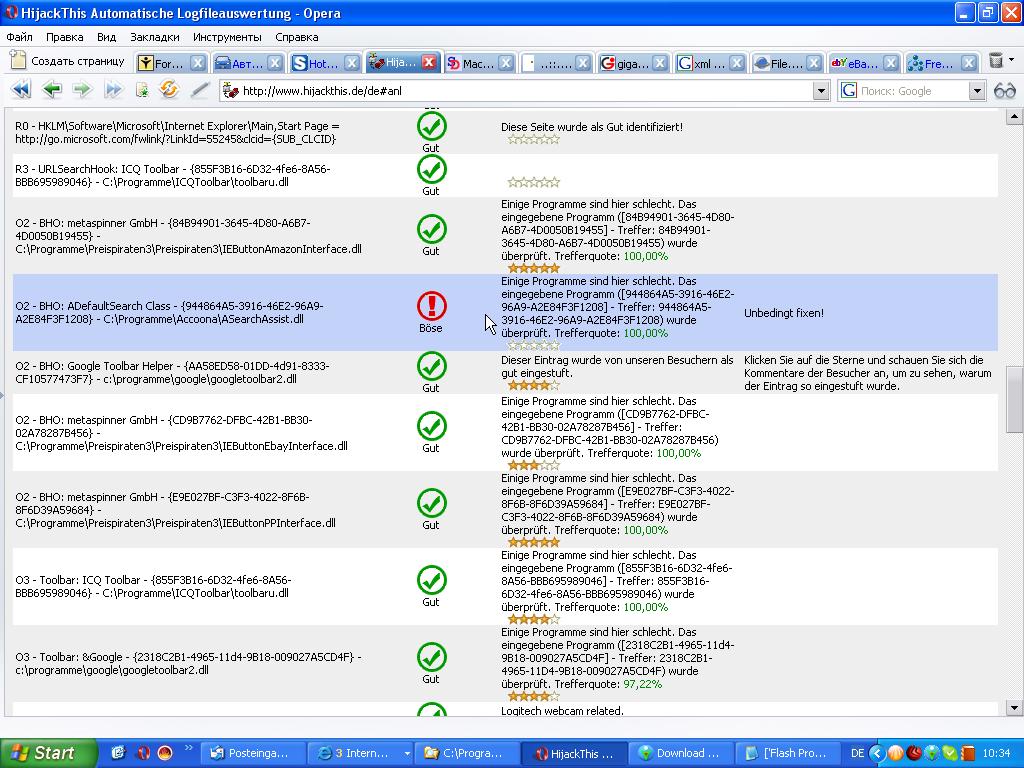1024x768 pixels.
Task: Open the Инструменты menu
Action: (227, 37)
